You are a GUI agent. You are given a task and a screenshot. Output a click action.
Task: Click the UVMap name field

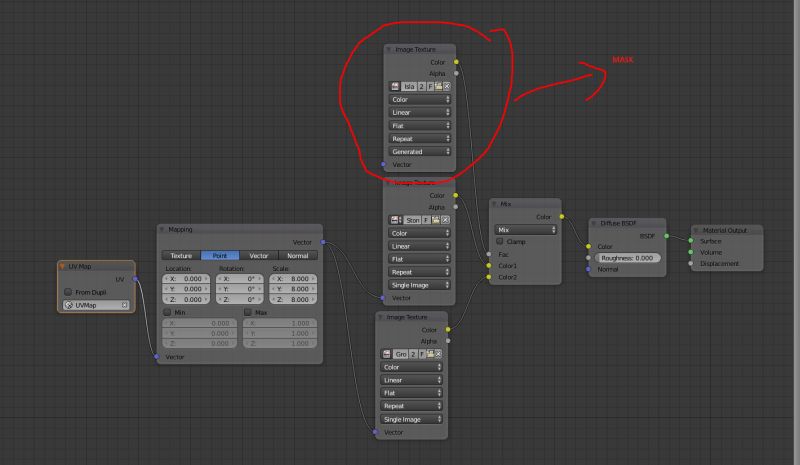pyautogui.click(x=96, y=305)
